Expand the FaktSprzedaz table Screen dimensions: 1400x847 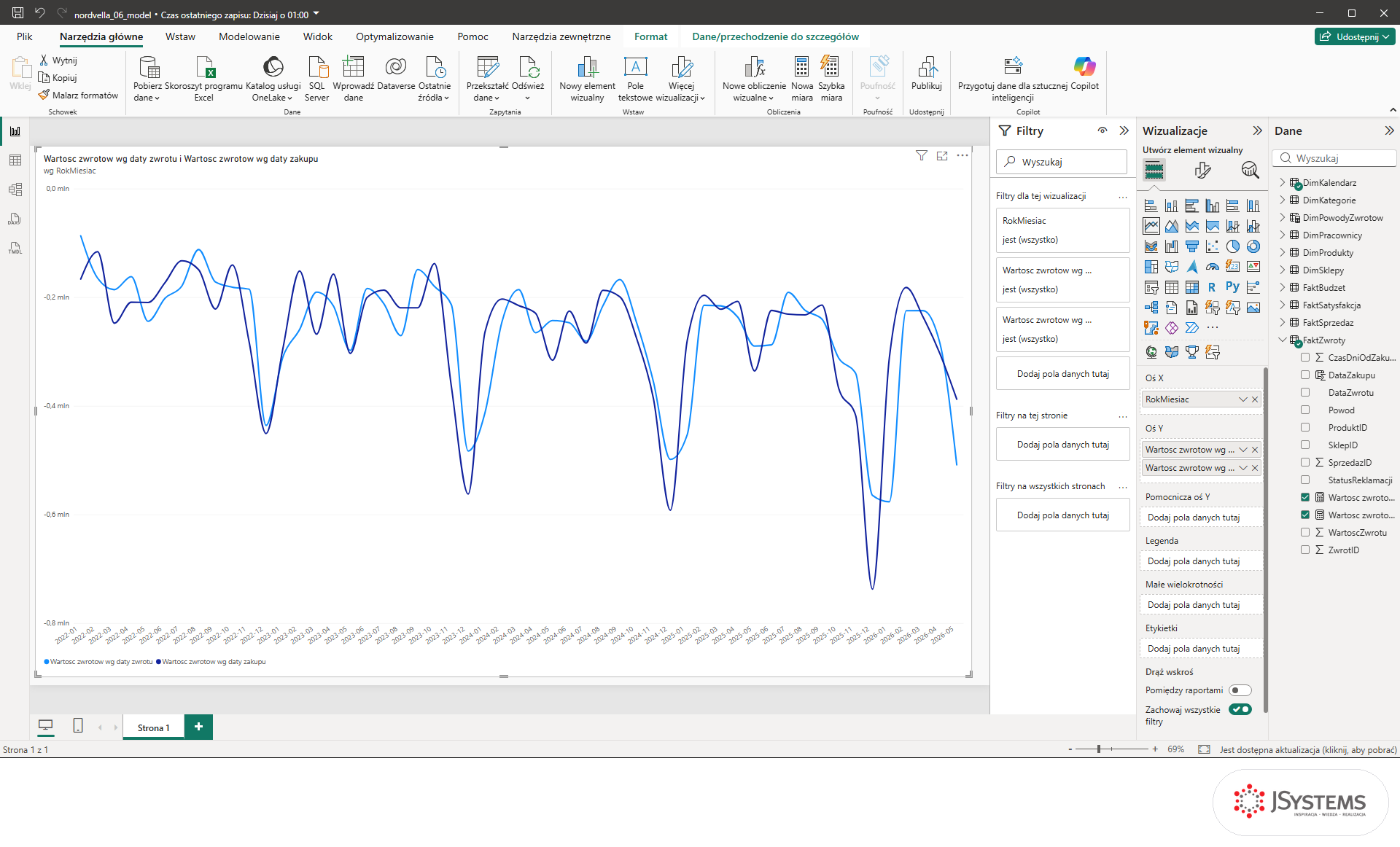coord(1283,322)
